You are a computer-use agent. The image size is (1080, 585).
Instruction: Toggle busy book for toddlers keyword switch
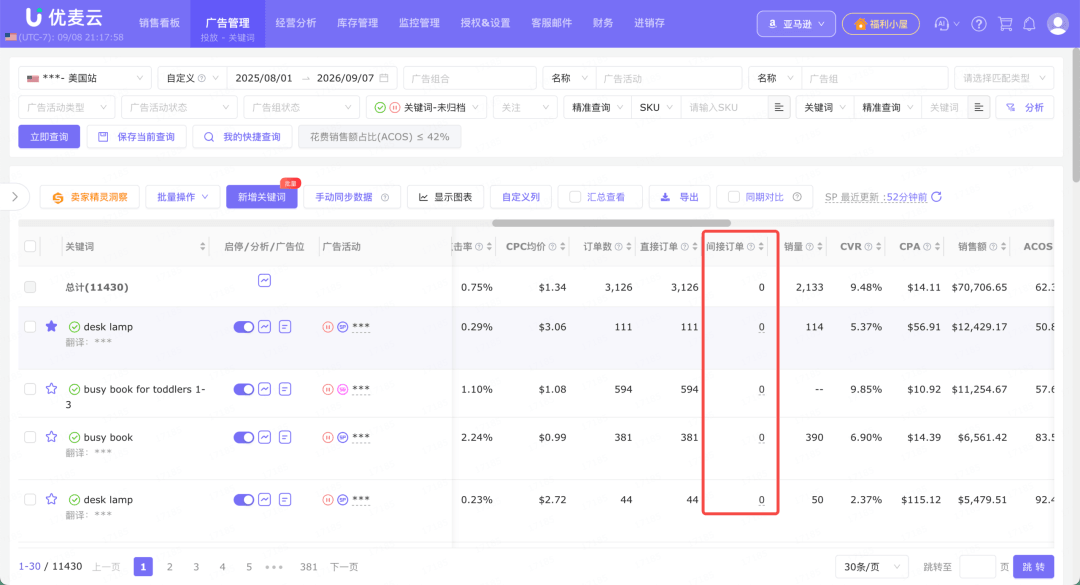[244, 389]
